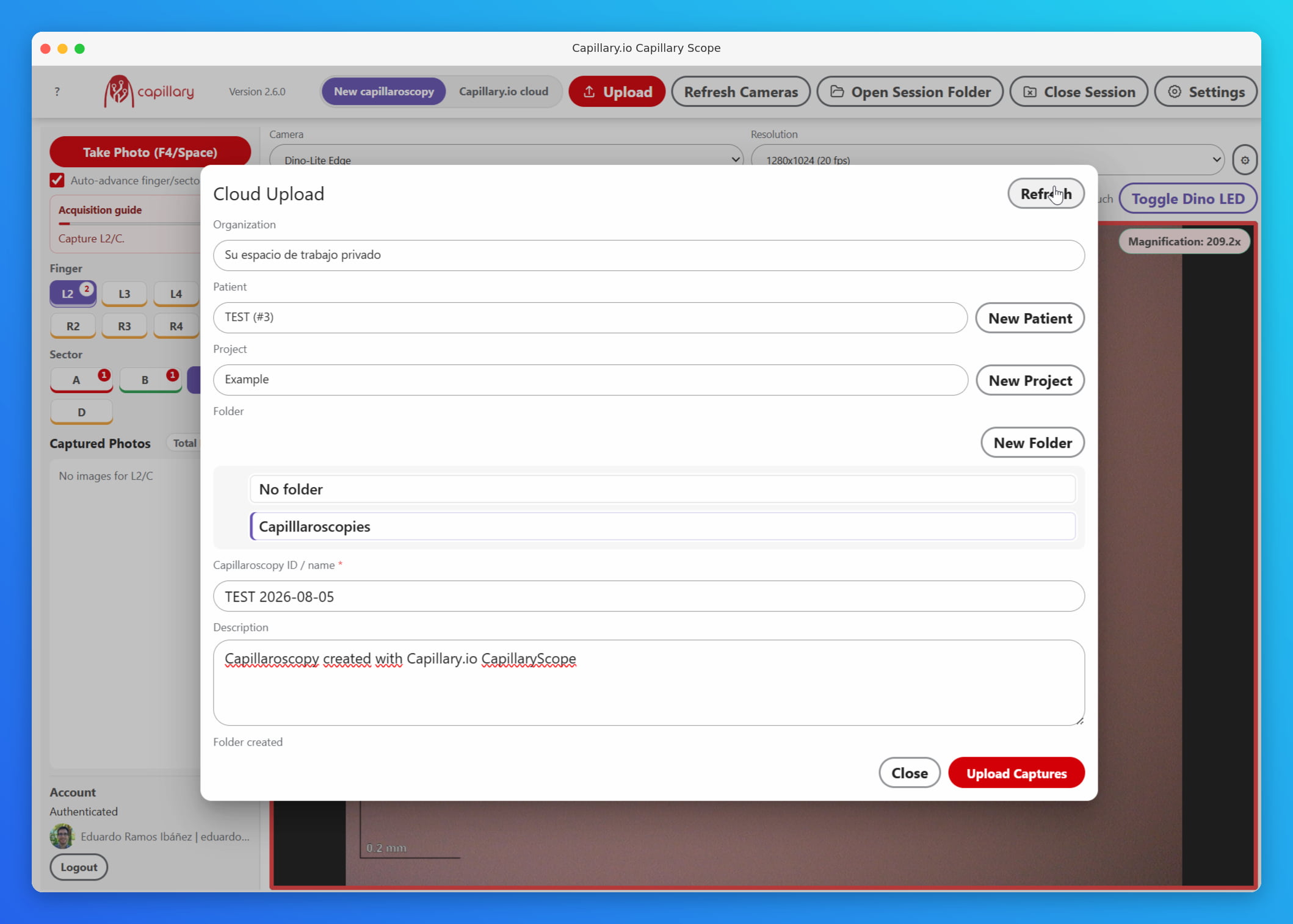This screenshot has width=1293, height=924.
Task: Toggle Auto-advance finger/sector checkbox
Action: (57, 180)
